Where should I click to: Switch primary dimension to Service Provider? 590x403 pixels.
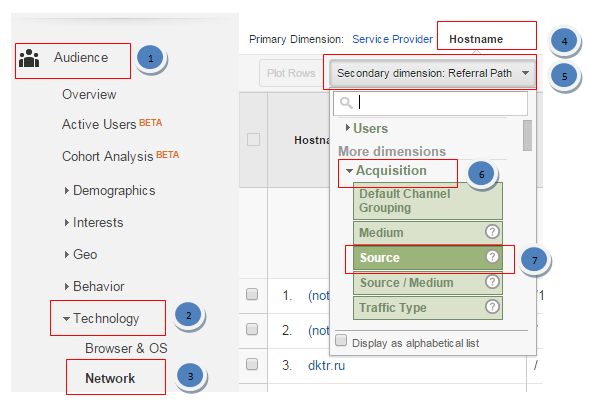[392, 39]
